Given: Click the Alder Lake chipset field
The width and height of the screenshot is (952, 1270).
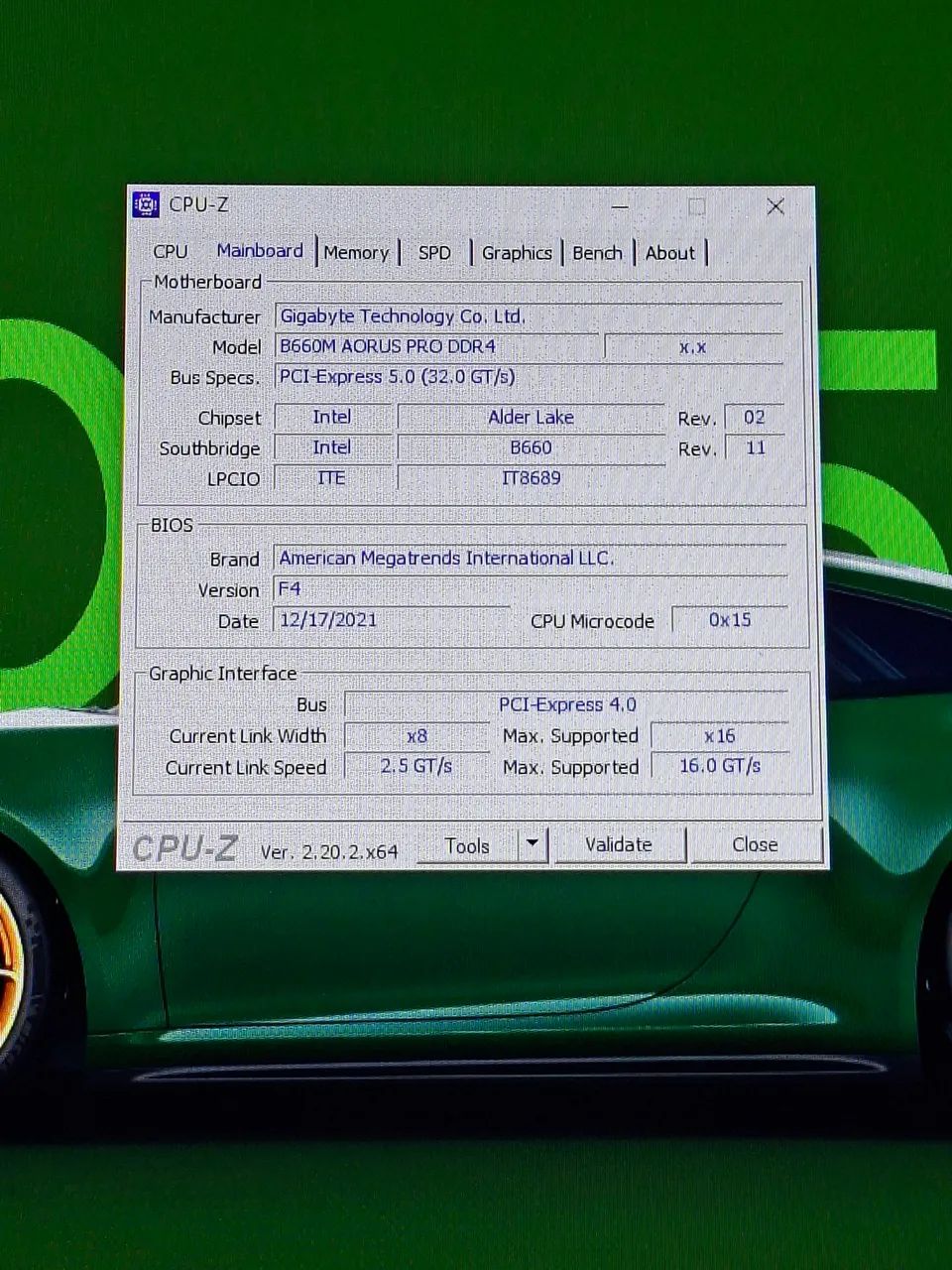Looking at the screenshot, I should pos(531,418).
